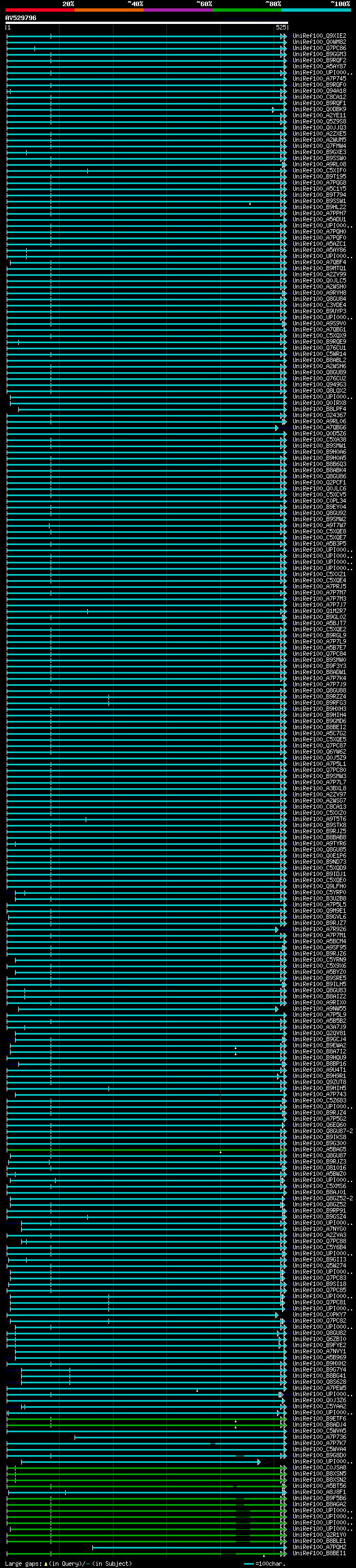Viewport: 356px width, 1568px height.
Task: Click the purple ~60% identity legend bar
Action: point(179,10)
